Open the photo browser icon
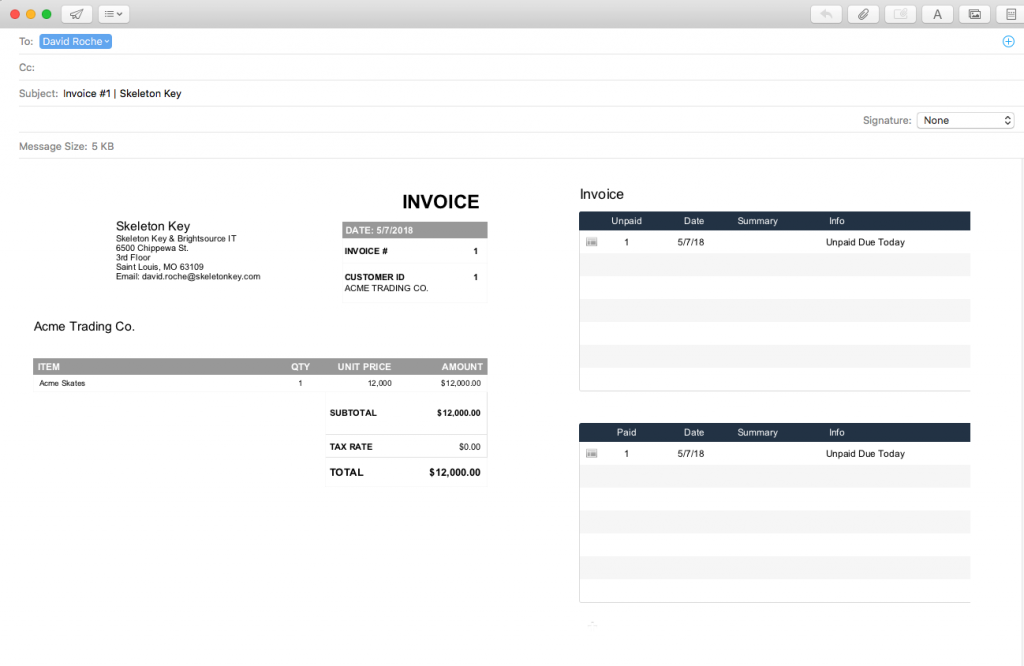1024x666 pixels. [x=975, y=14]
